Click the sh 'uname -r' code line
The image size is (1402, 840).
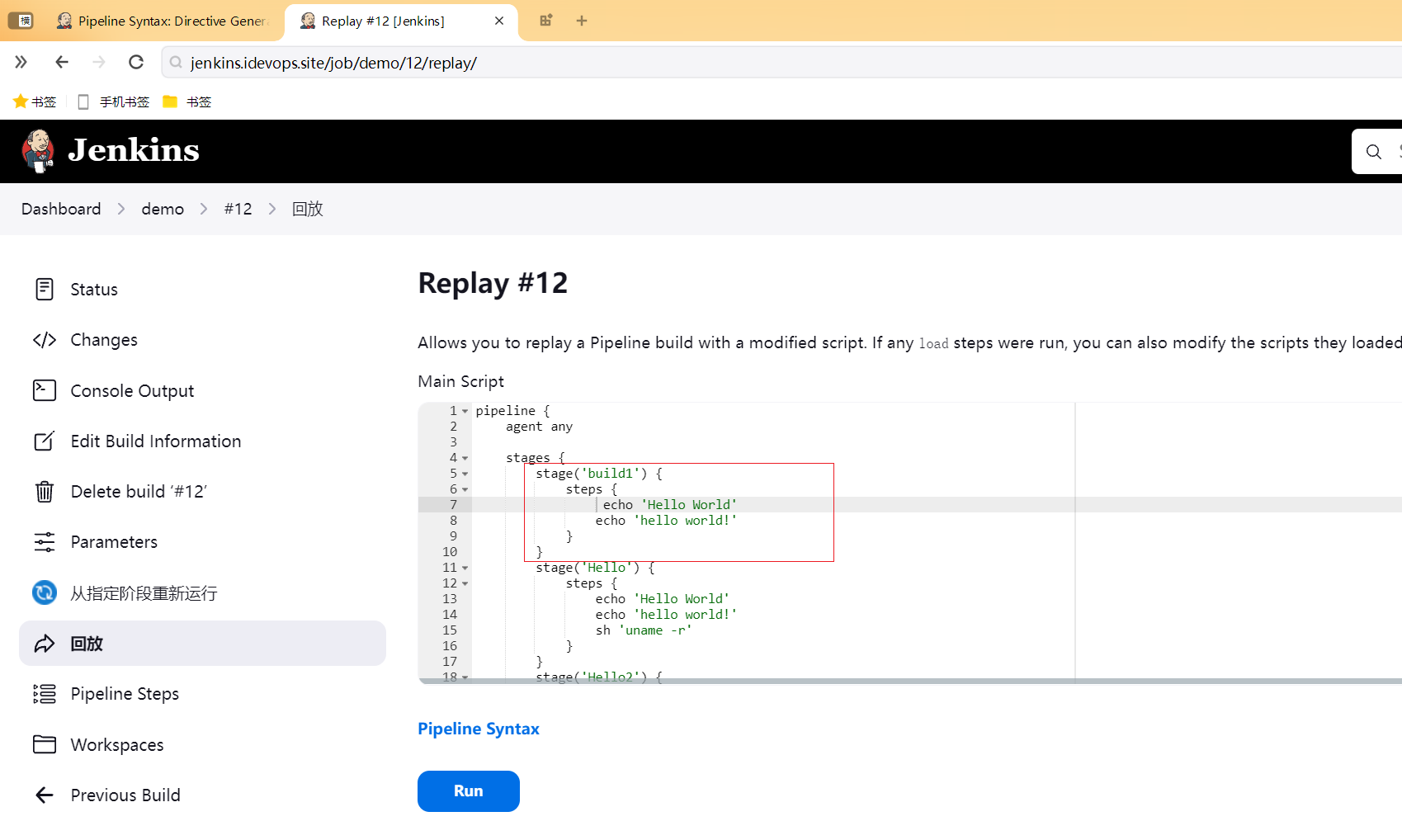[644, 630]
